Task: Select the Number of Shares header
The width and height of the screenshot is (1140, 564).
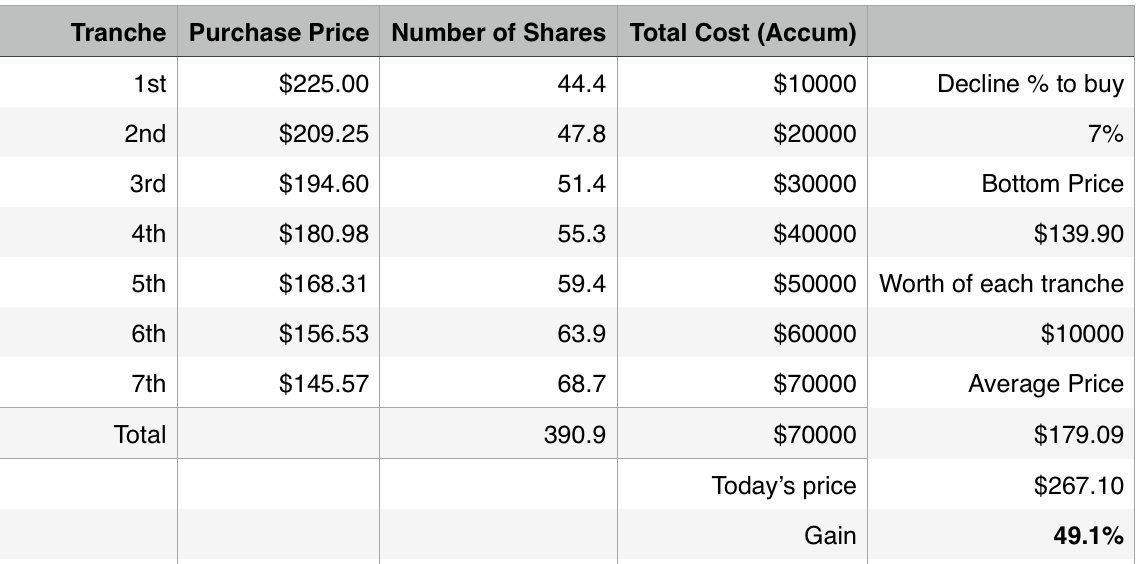Action: click(498, 32)
